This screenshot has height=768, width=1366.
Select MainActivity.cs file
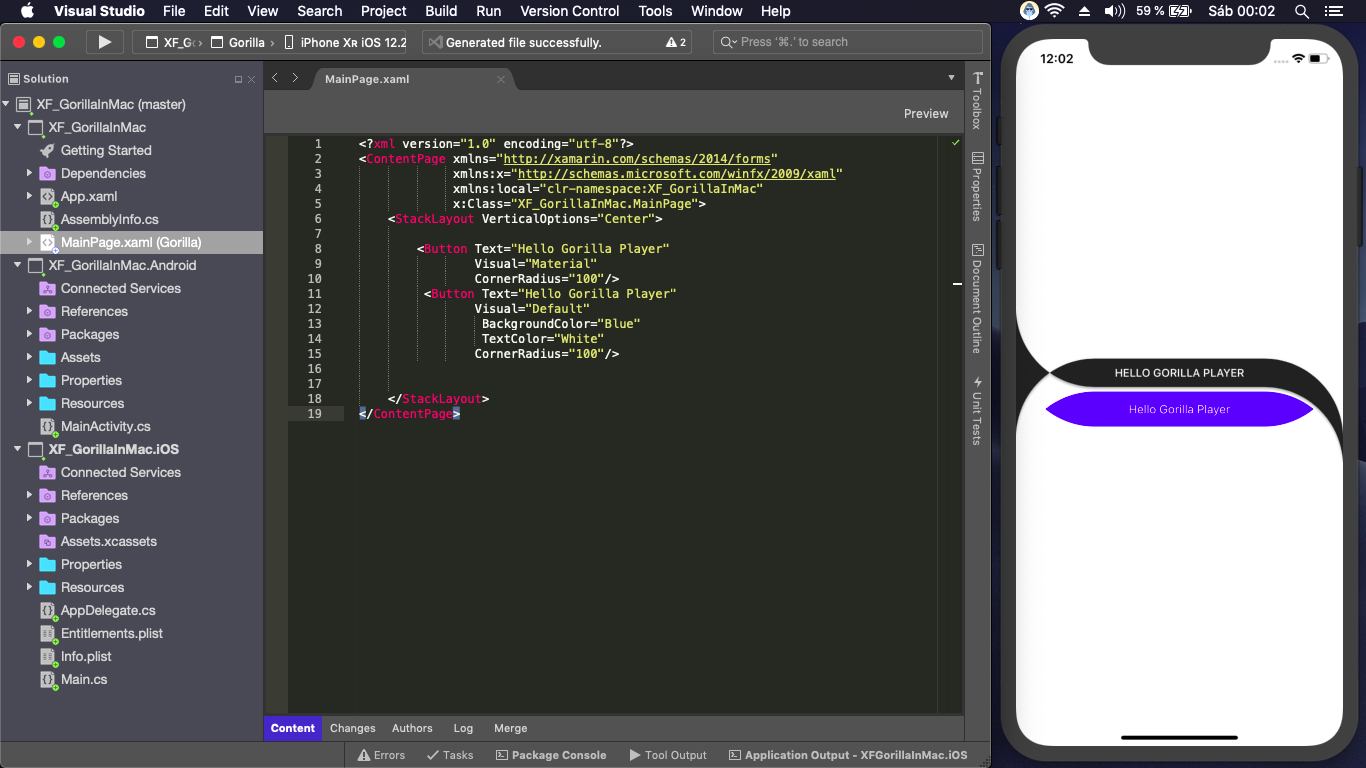(105, 426)
